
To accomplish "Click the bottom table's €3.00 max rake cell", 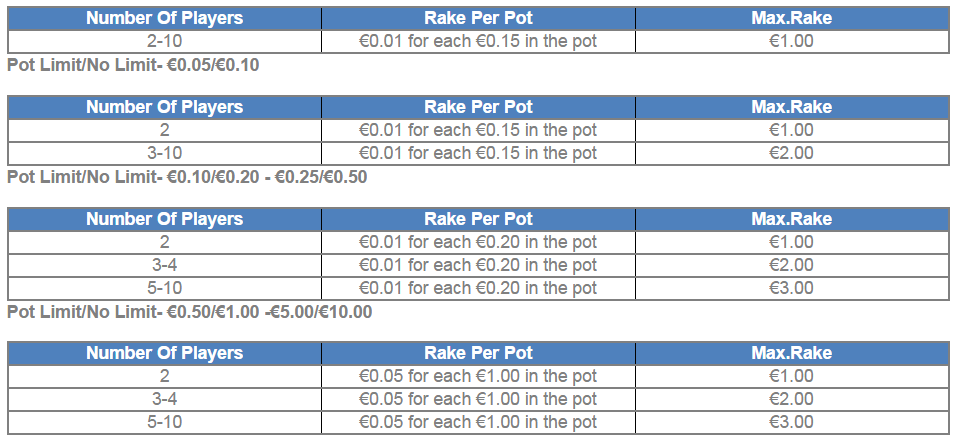I will 792,423.
